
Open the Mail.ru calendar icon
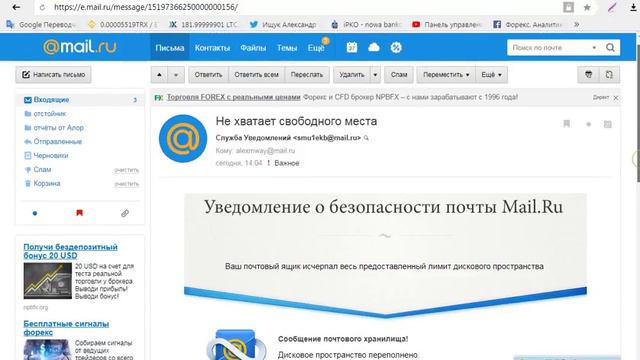pos(351,48)
